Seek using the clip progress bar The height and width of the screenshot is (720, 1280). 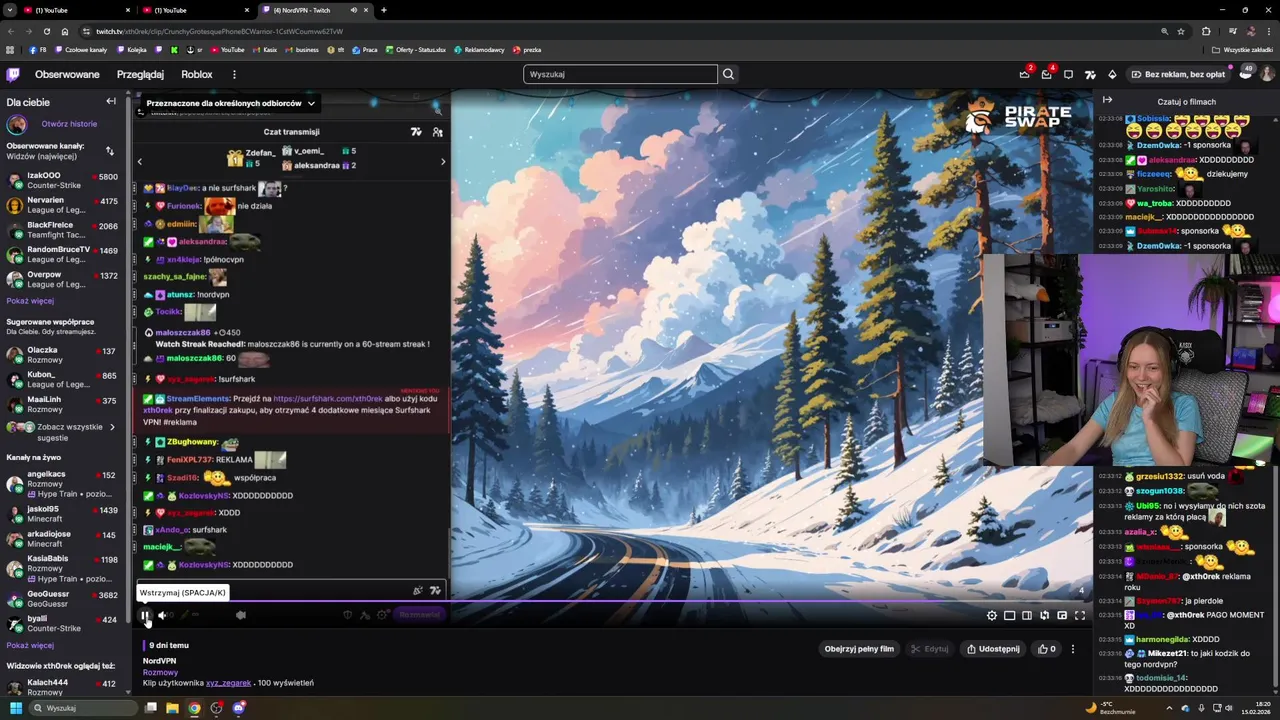pyautogui.click(x=612, y=602)
